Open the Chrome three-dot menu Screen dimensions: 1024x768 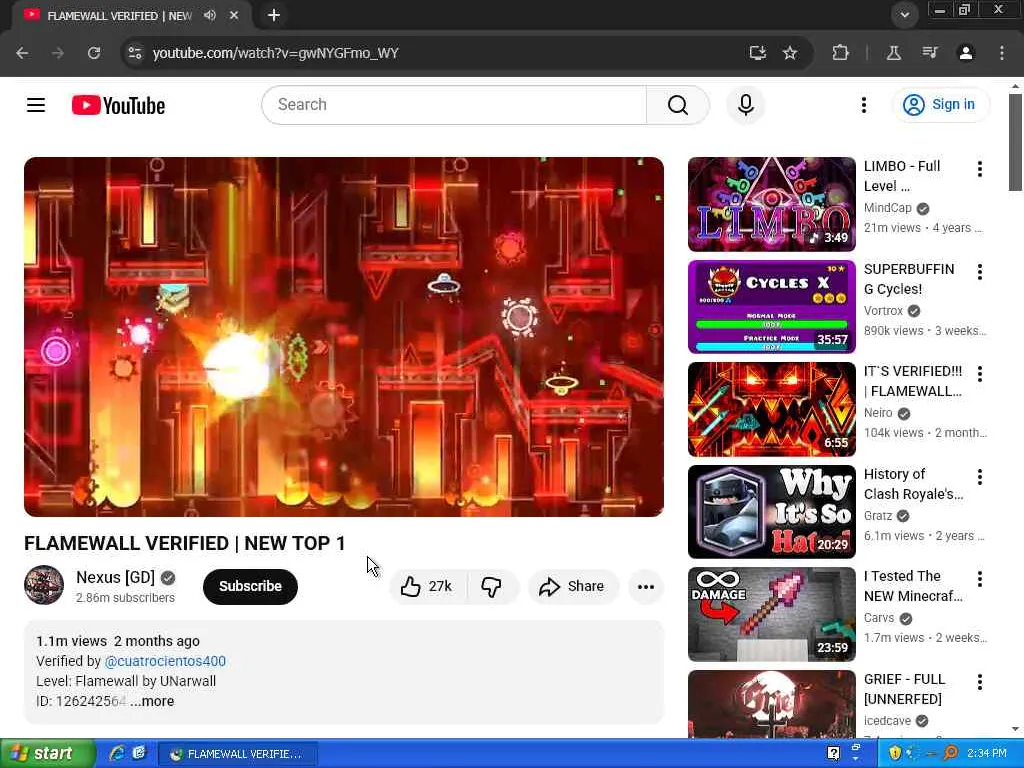tap(1002, 53)
